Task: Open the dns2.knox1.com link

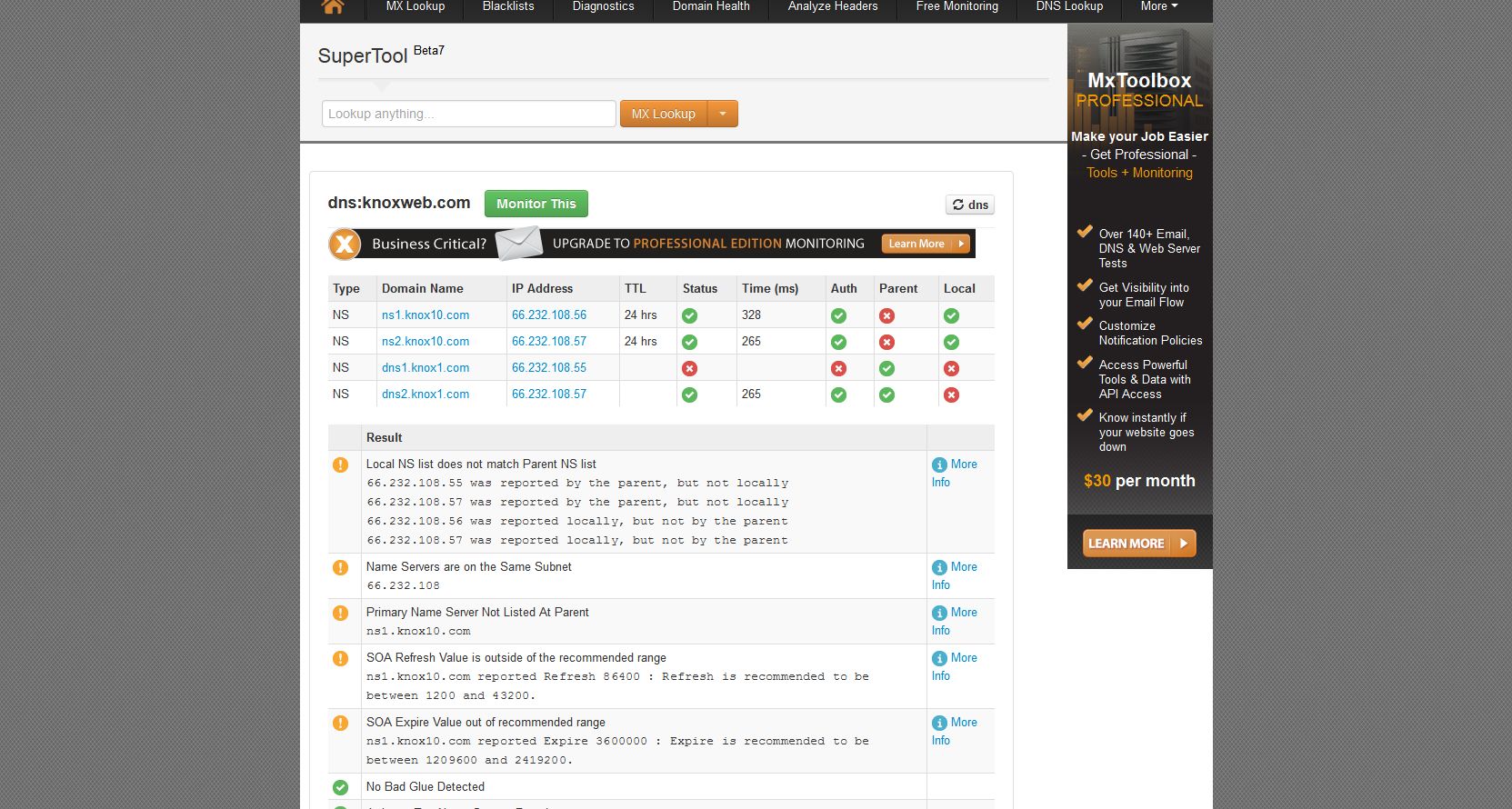Action: 426,394
